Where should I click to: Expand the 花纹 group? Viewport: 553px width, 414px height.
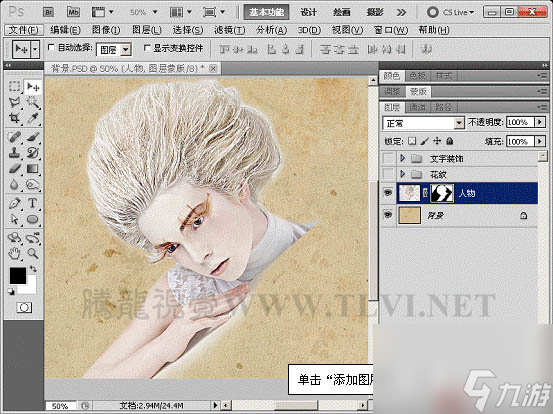(x=402, y=174)
